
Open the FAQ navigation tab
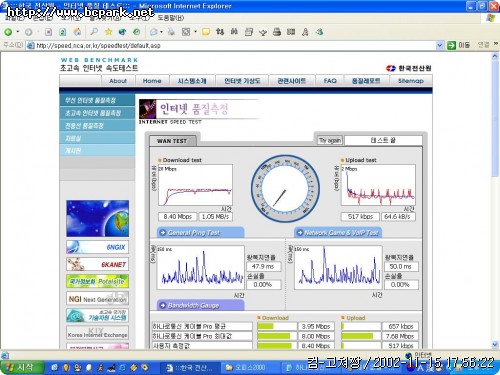(x=330, y=81)
